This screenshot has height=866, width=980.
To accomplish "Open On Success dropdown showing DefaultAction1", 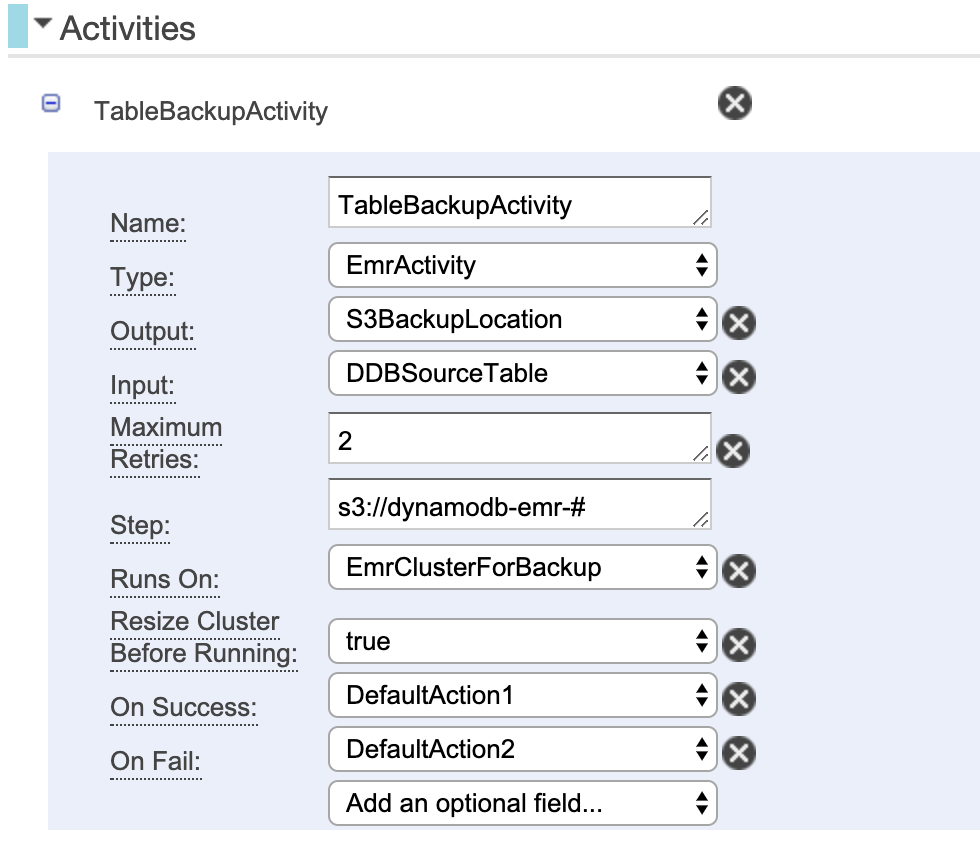I will coord(522,695).
